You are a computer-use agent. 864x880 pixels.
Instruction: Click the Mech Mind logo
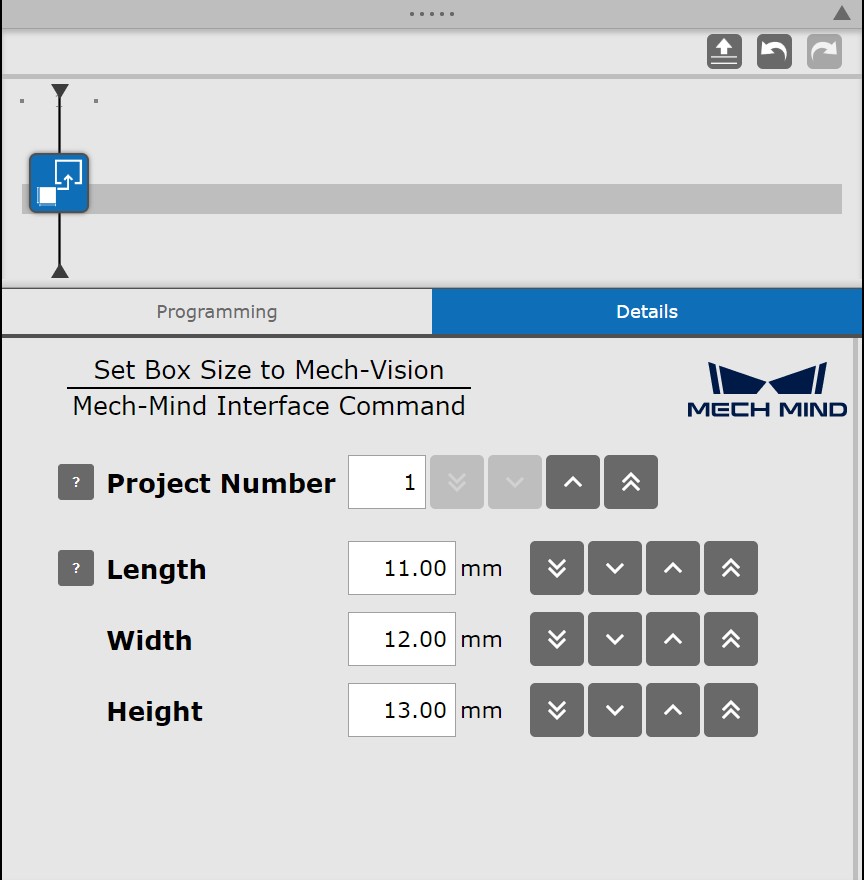coord(767,390)
